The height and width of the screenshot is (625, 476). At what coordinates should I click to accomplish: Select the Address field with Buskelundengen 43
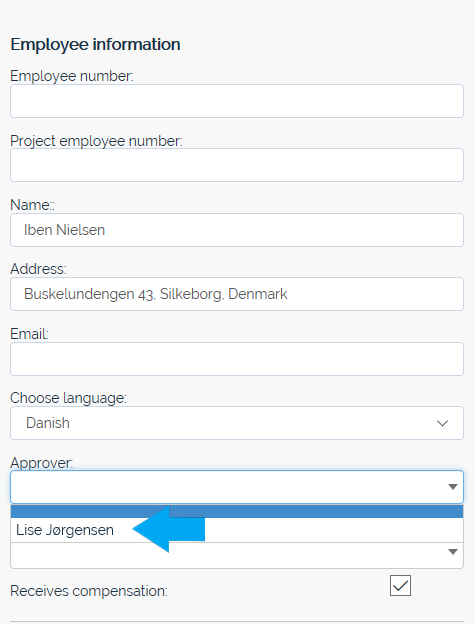(x=237, y=294)
